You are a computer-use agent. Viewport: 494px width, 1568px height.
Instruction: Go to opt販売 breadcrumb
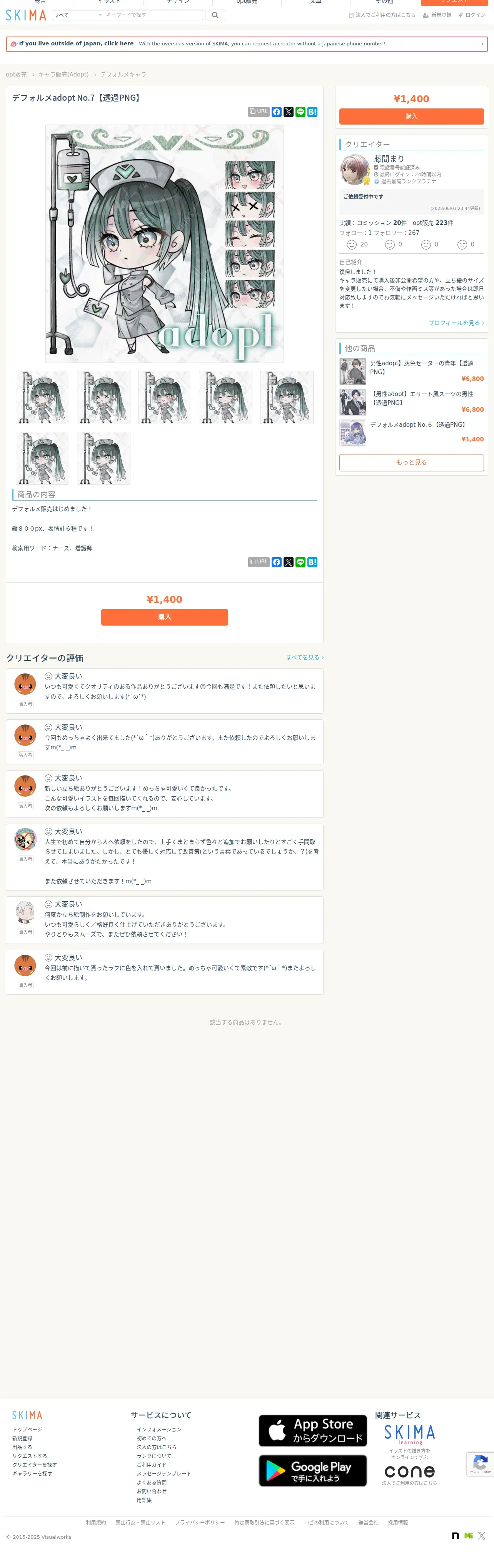[17, 75]
